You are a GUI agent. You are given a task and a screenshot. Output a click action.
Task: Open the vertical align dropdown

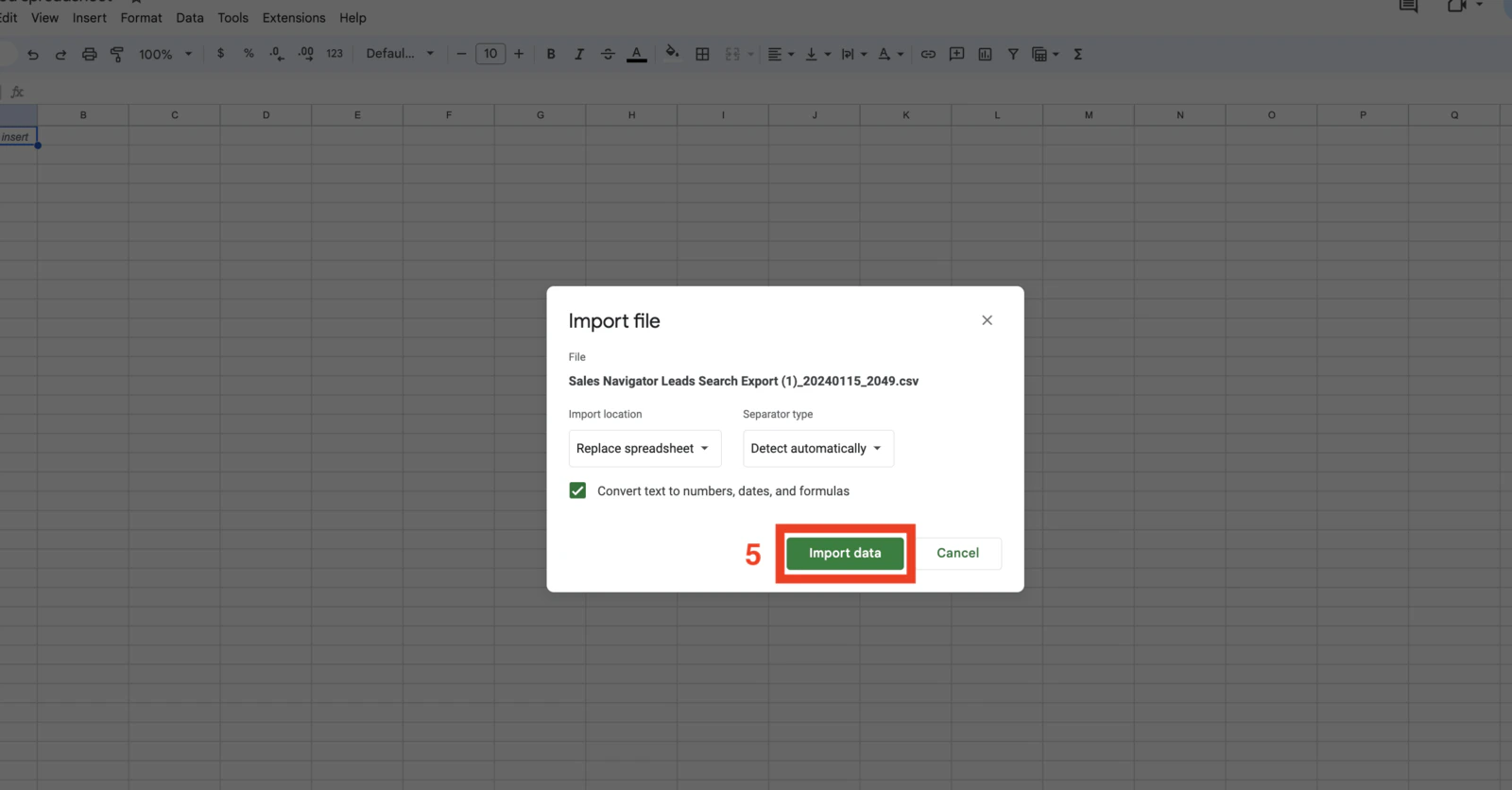pyautogui.click(x=817, y=54)
